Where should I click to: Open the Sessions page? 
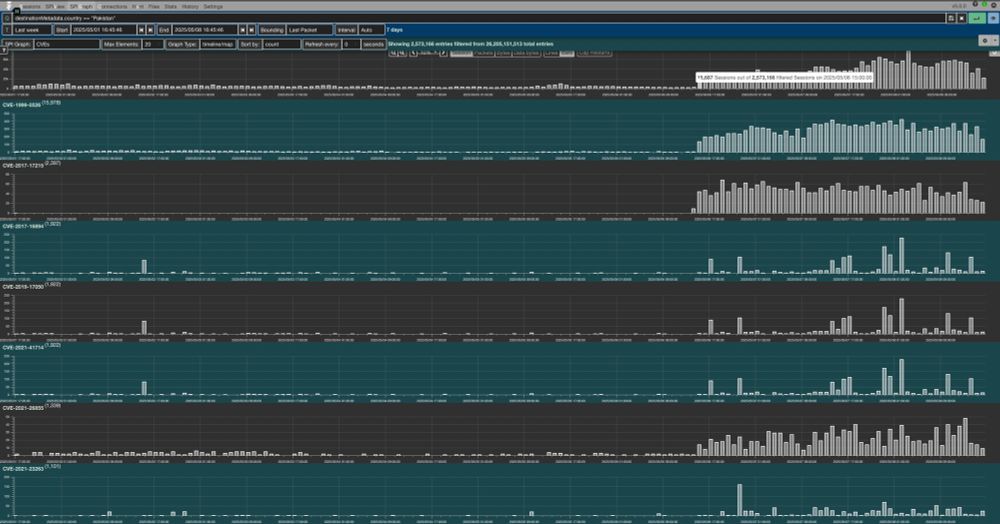(30, 6)
